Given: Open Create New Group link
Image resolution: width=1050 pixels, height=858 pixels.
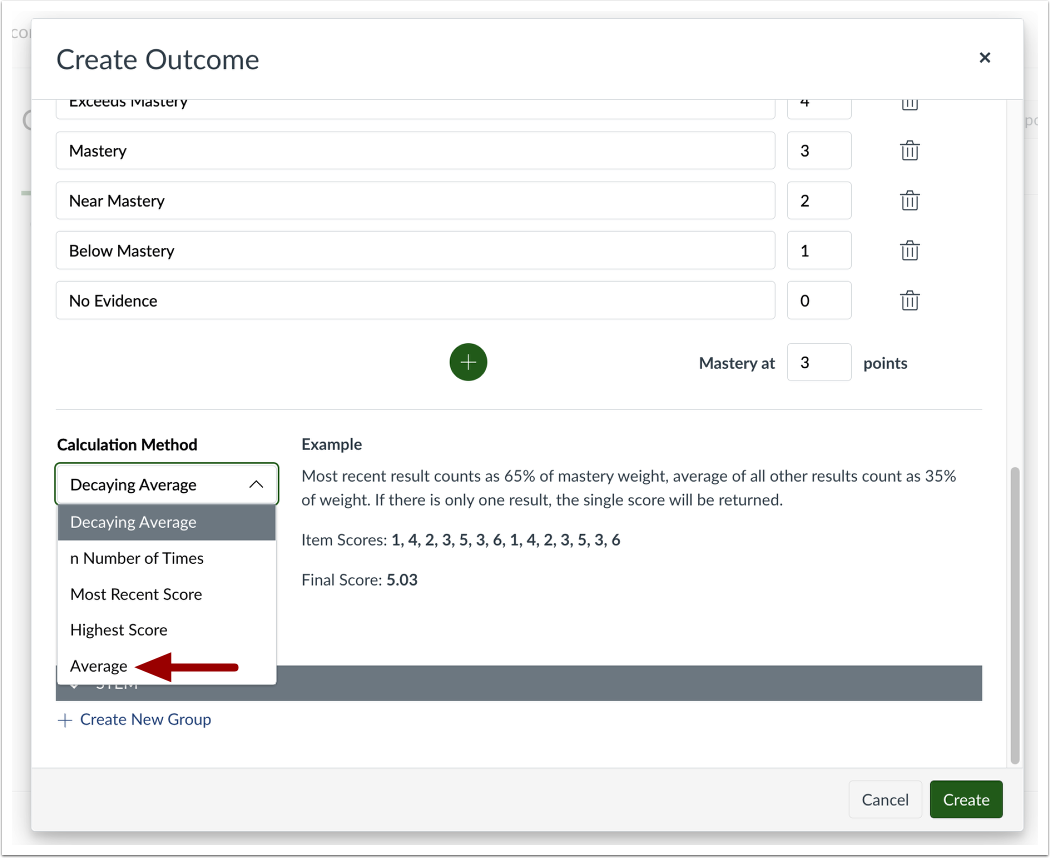Looking at the screenshot, I should coord(145,720).
